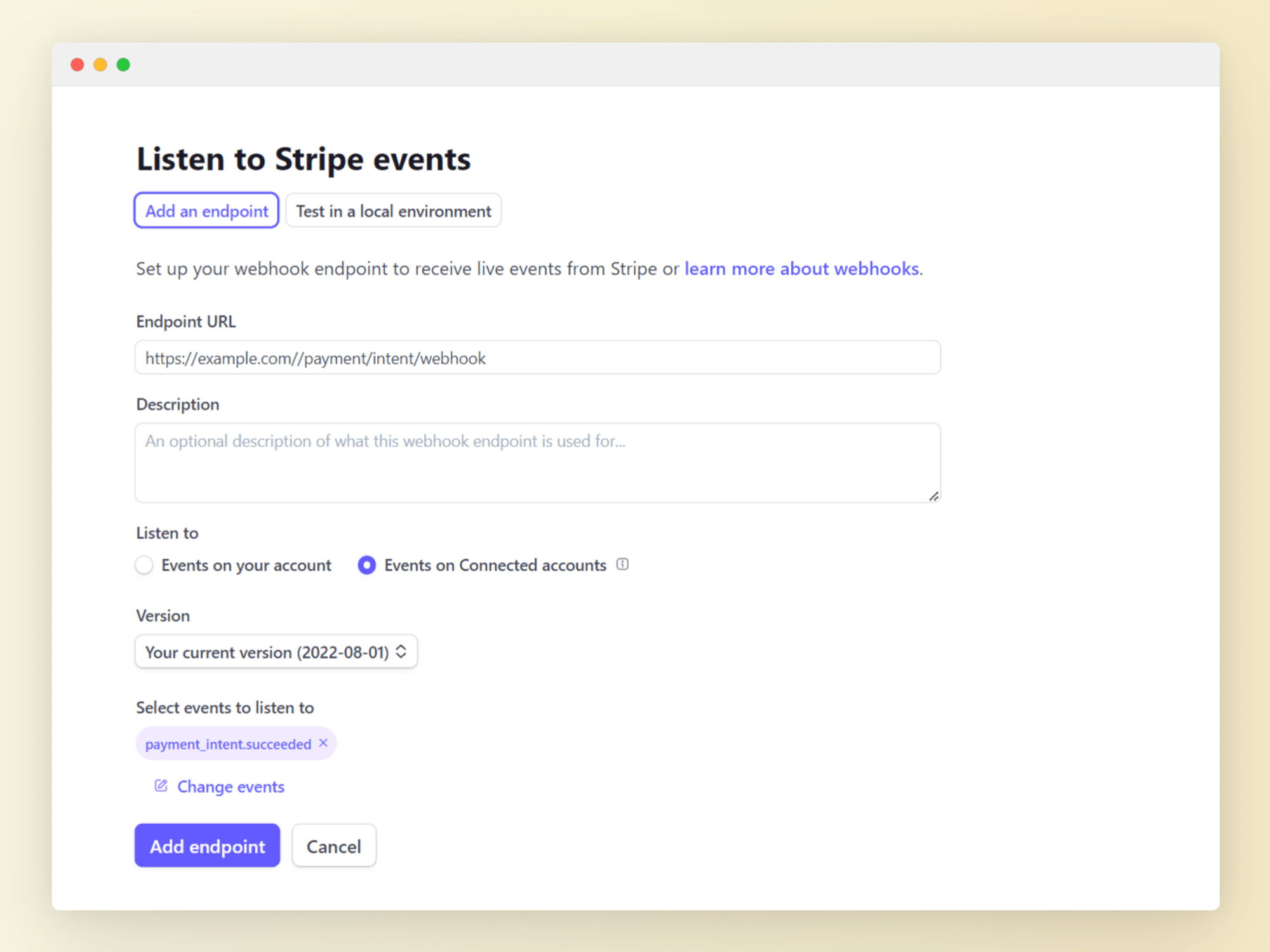Click the chevron on the Version selector
This screenshot has height=952, width=1270.
[401, 651]
